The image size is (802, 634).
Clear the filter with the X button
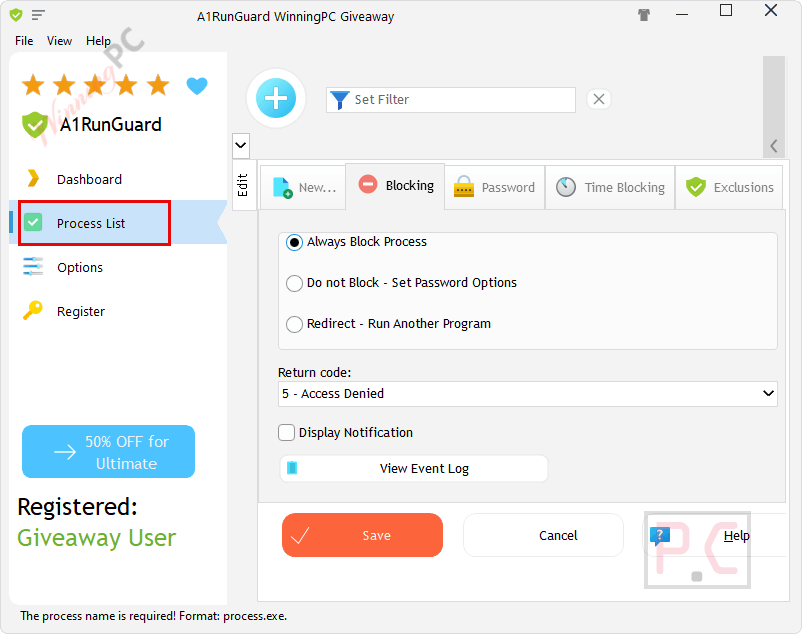click(x=599, y=99)
